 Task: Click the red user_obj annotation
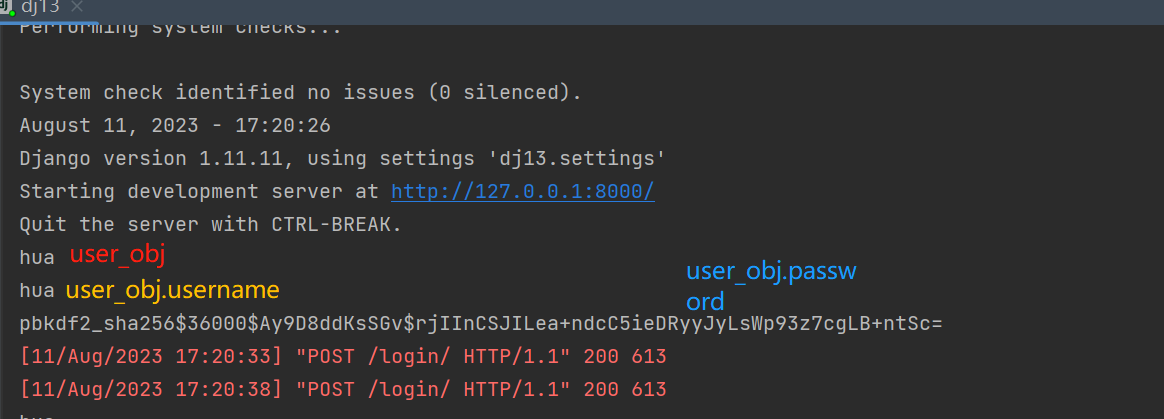coord(117,255)
